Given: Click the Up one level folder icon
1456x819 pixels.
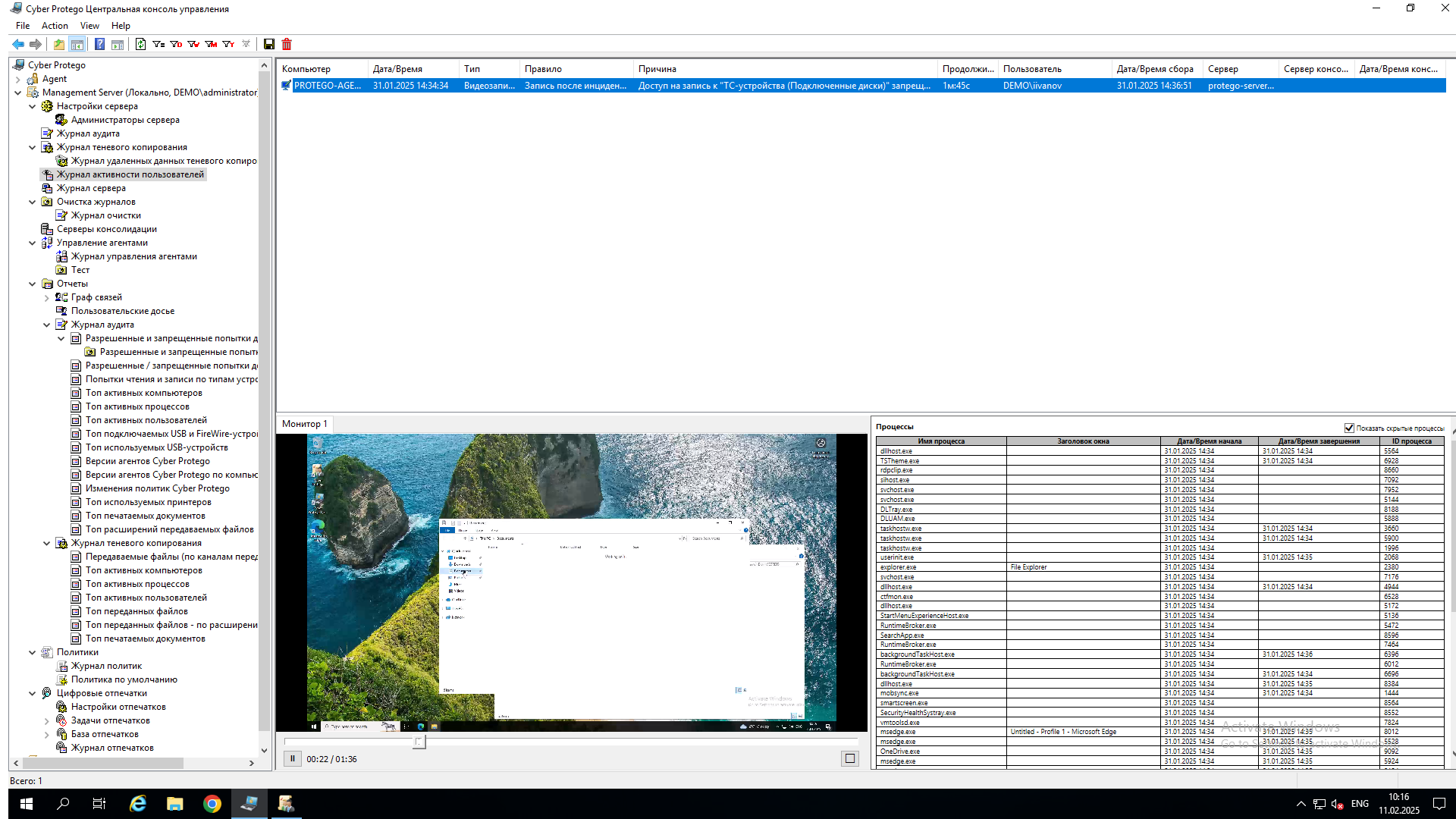Looking at the screenshot, I should click(59, 44).
